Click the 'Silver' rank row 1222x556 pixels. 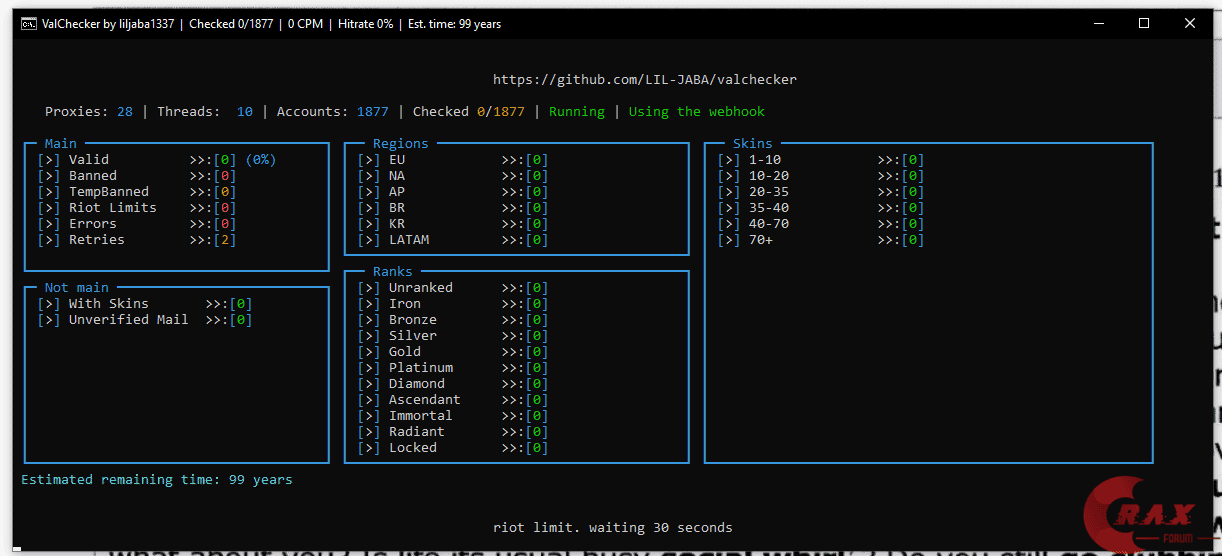(x=453, y=335)
